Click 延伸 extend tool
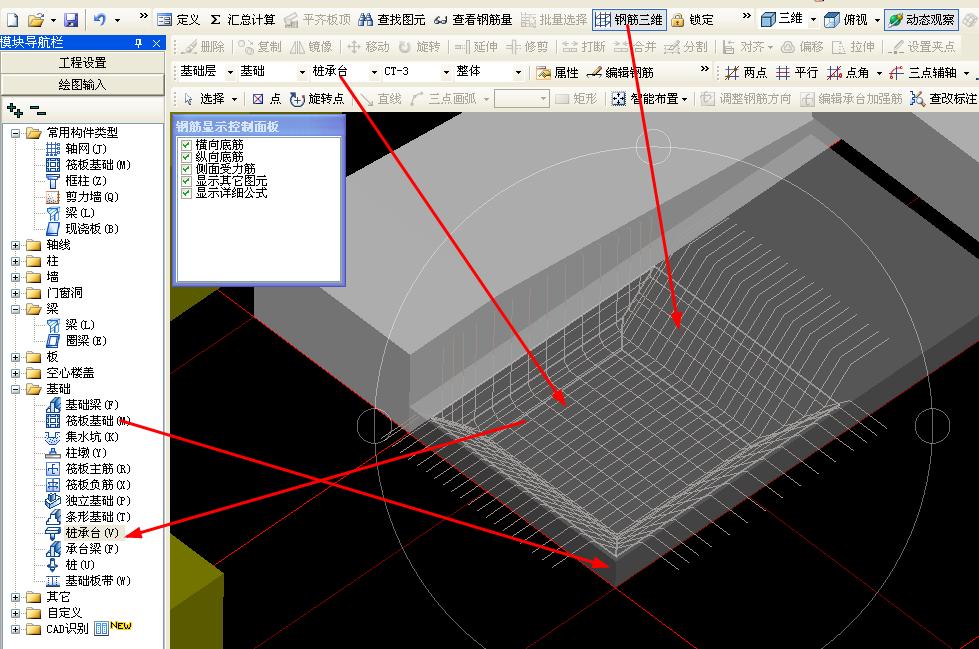979x649 pixels. [x=476, y=47]
